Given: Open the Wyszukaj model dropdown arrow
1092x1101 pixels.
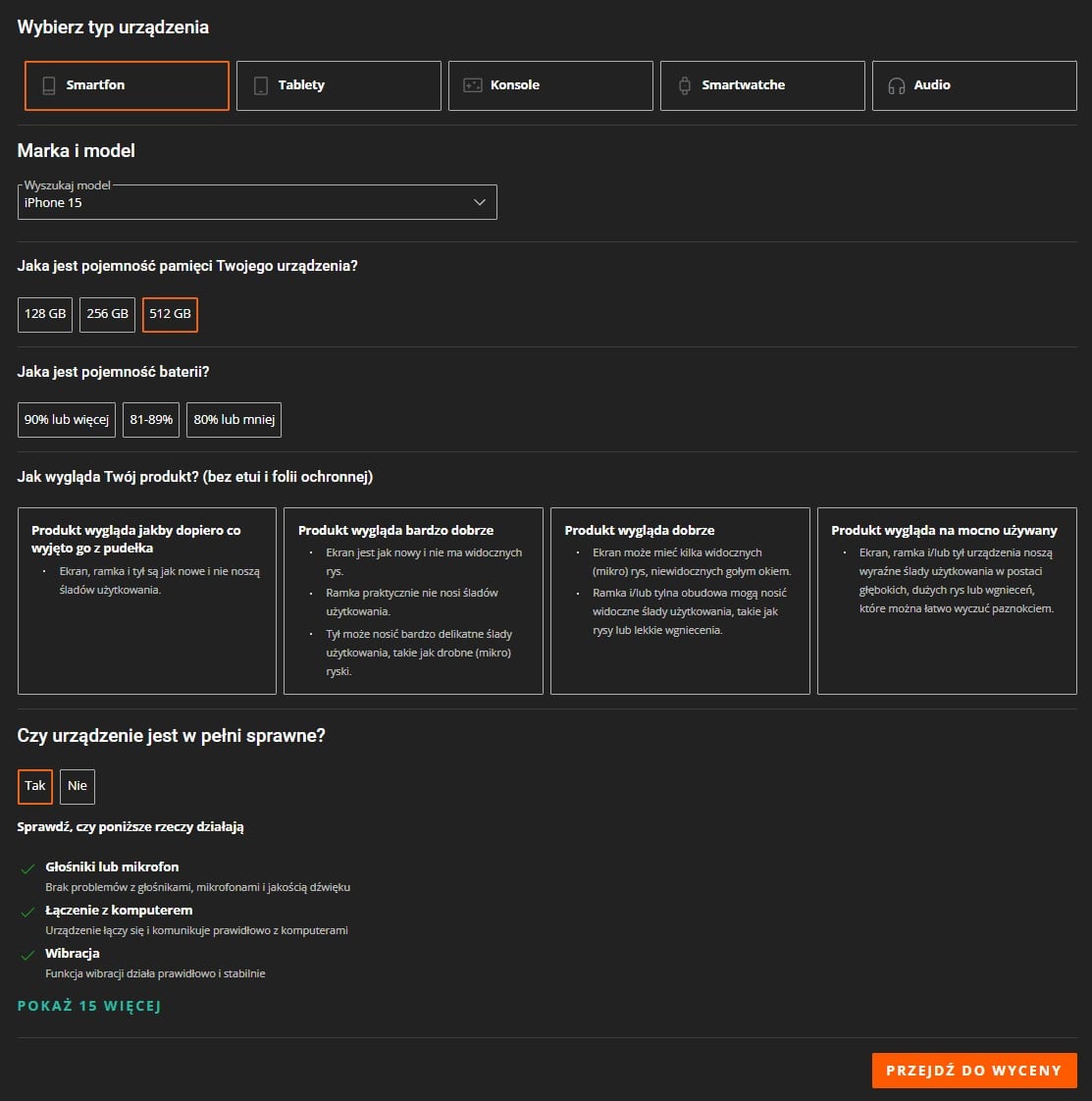Looking at the screenshot, I should click(480, 202).
